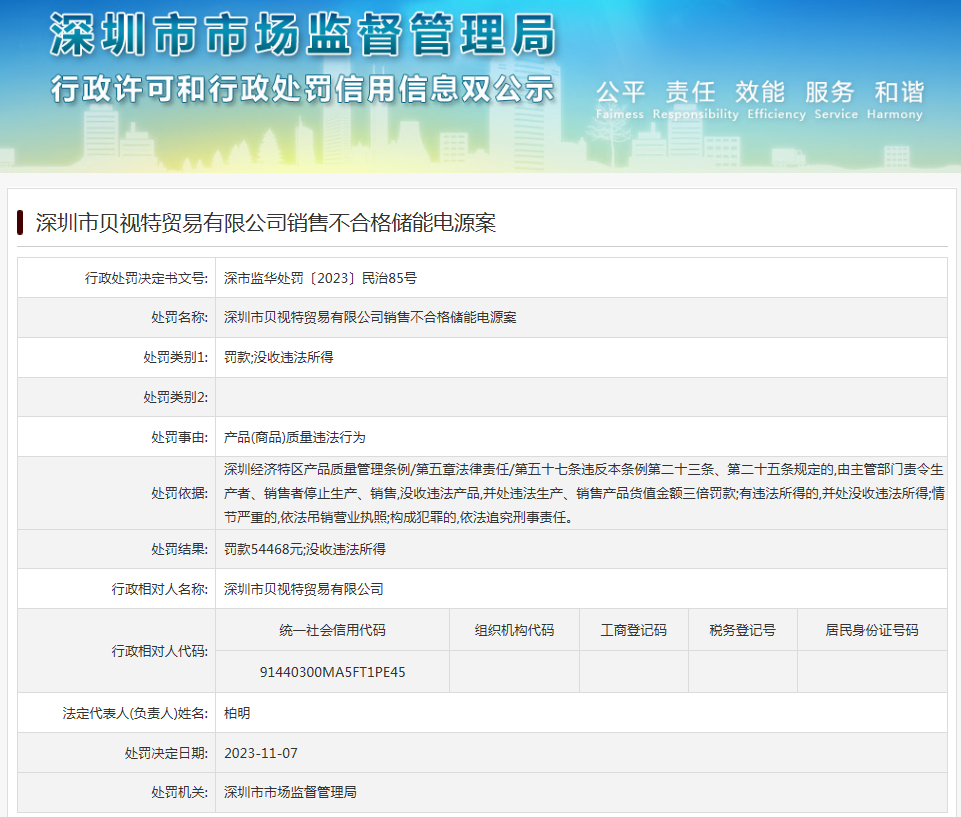Click the credit code 91440300MA5FT1PE45
Screen dimensions: 961x817
click(x=332, y=672)
